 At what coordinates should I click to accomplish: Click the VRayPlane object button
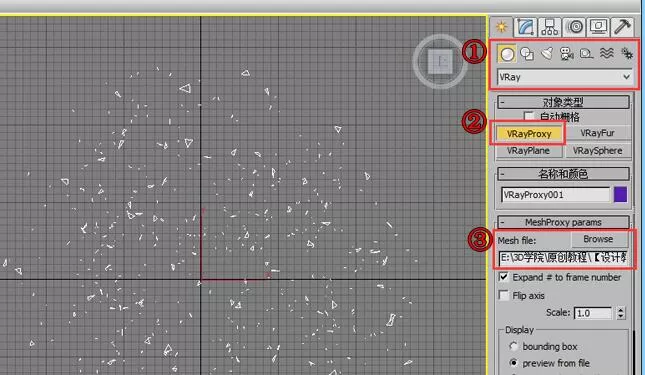pyautogui.click(x=528, y=150)
